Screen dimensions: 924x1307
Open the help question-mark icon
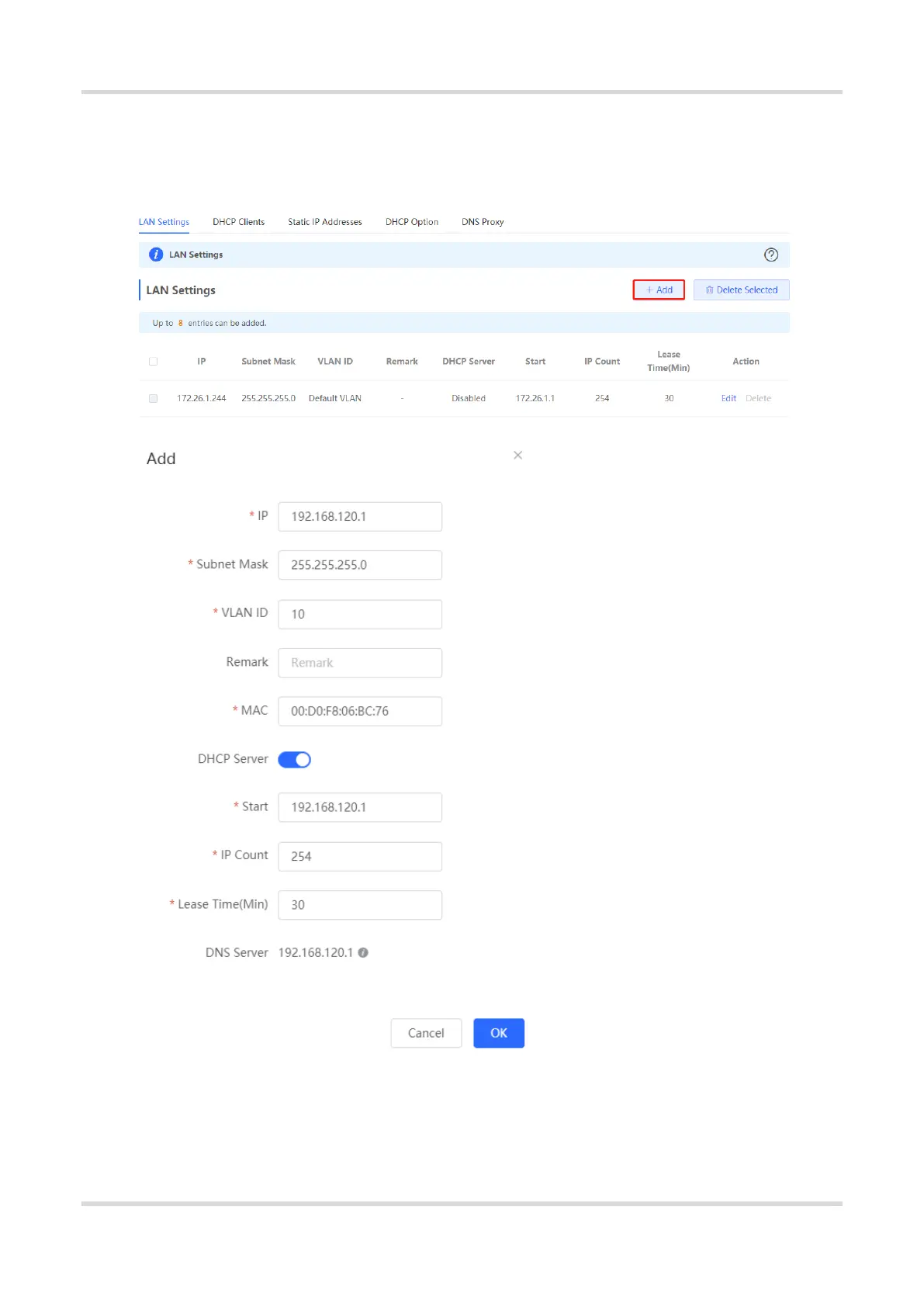coord(771,255)
